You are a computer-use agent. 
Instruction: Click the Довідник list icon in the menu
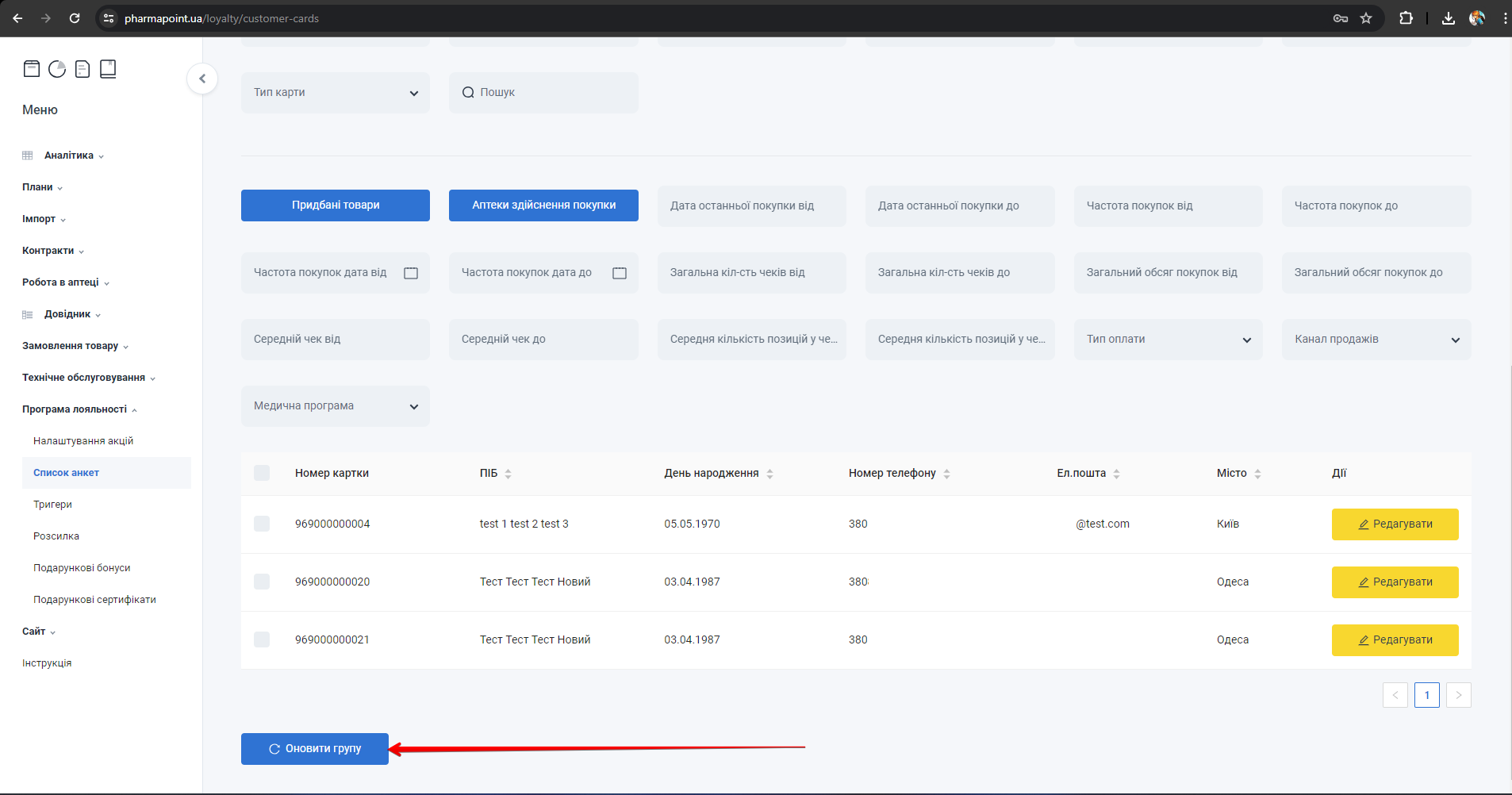(x=28, y=315)
